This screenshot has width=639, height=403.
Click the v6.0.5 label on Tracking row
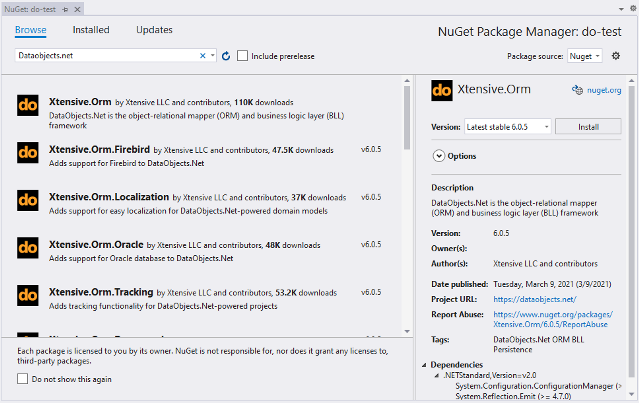click(371, 292)
